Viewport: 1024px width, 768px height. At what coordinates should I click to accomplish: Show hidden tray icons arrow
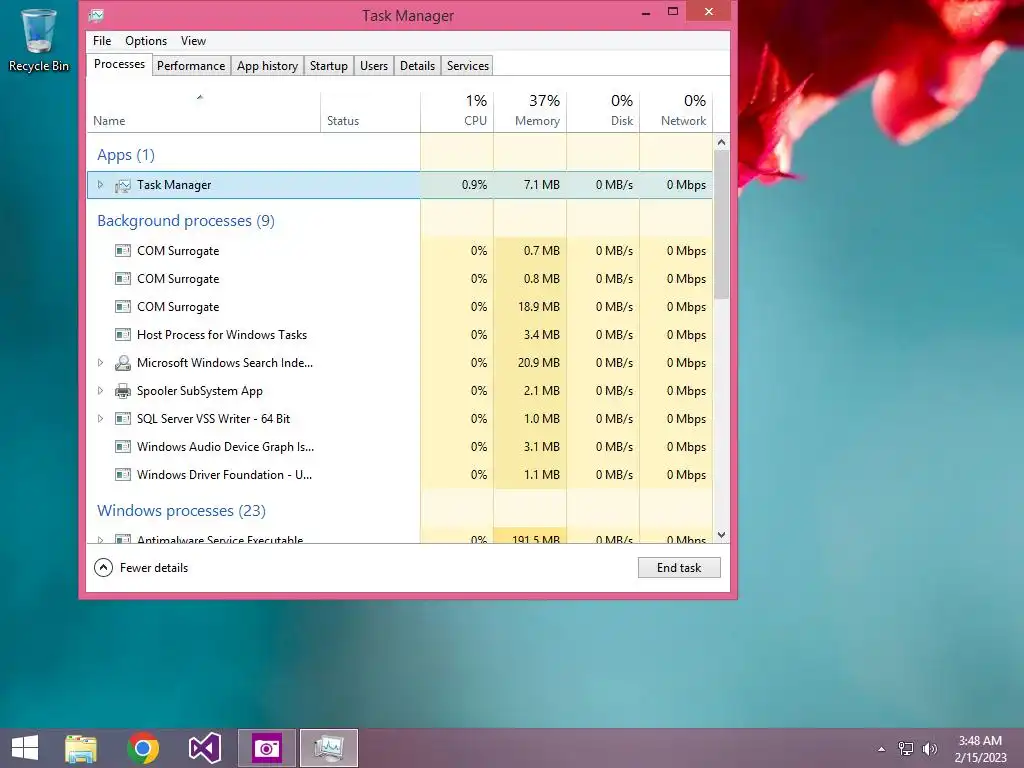tap(882, 749)
